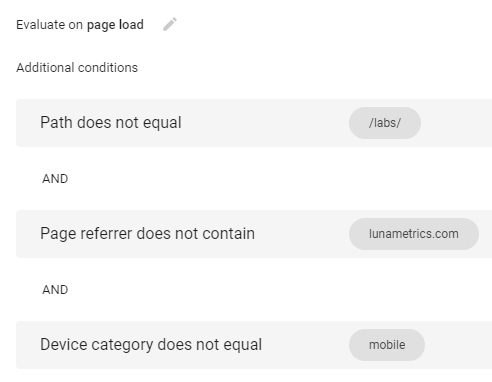Click blank space in Page referrer condition row

[x=300, y=234]
